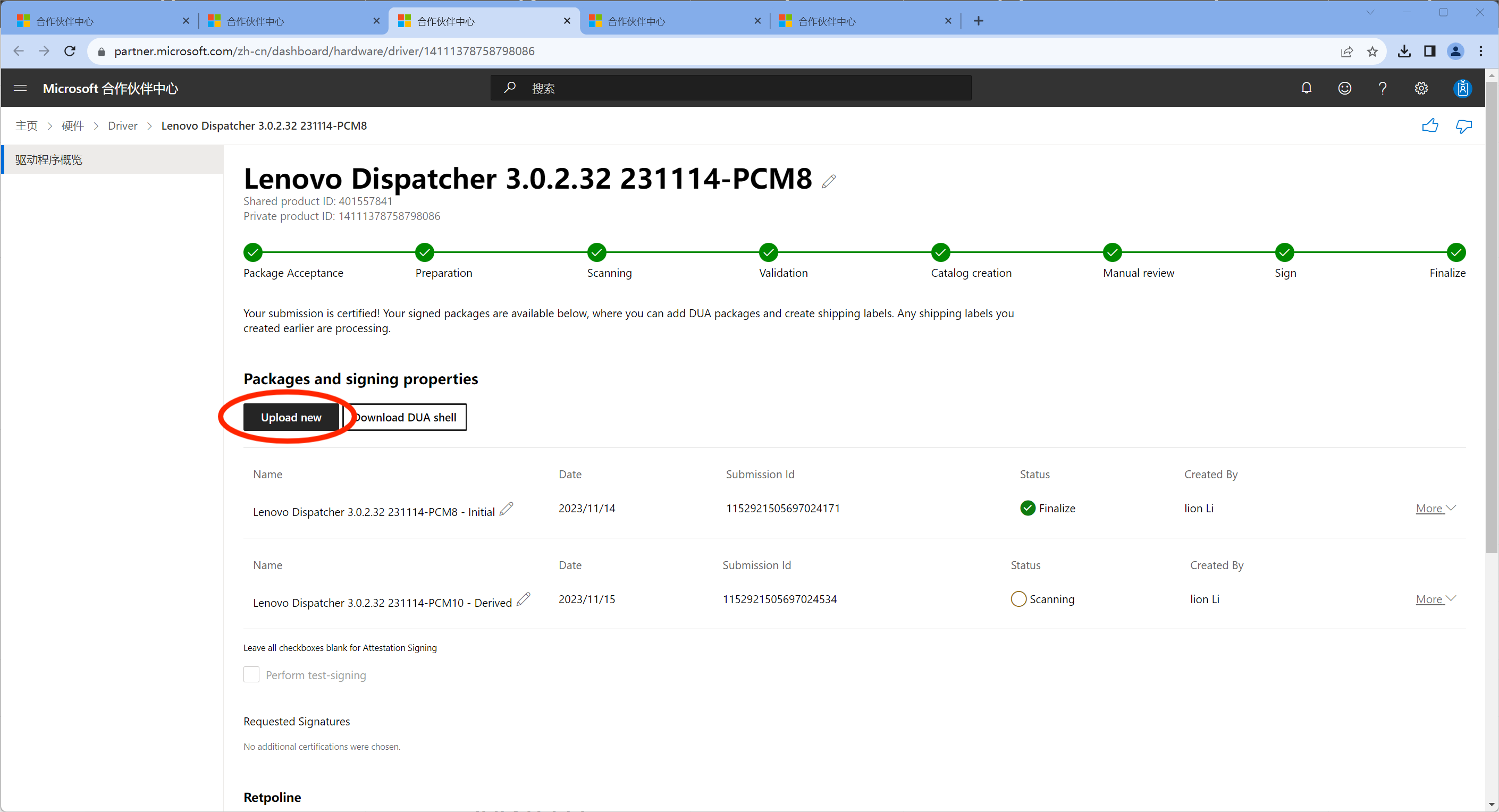Screen dimensions: 1499x812
Task: Close the active third browser tab
Action: tap(567, 21)
